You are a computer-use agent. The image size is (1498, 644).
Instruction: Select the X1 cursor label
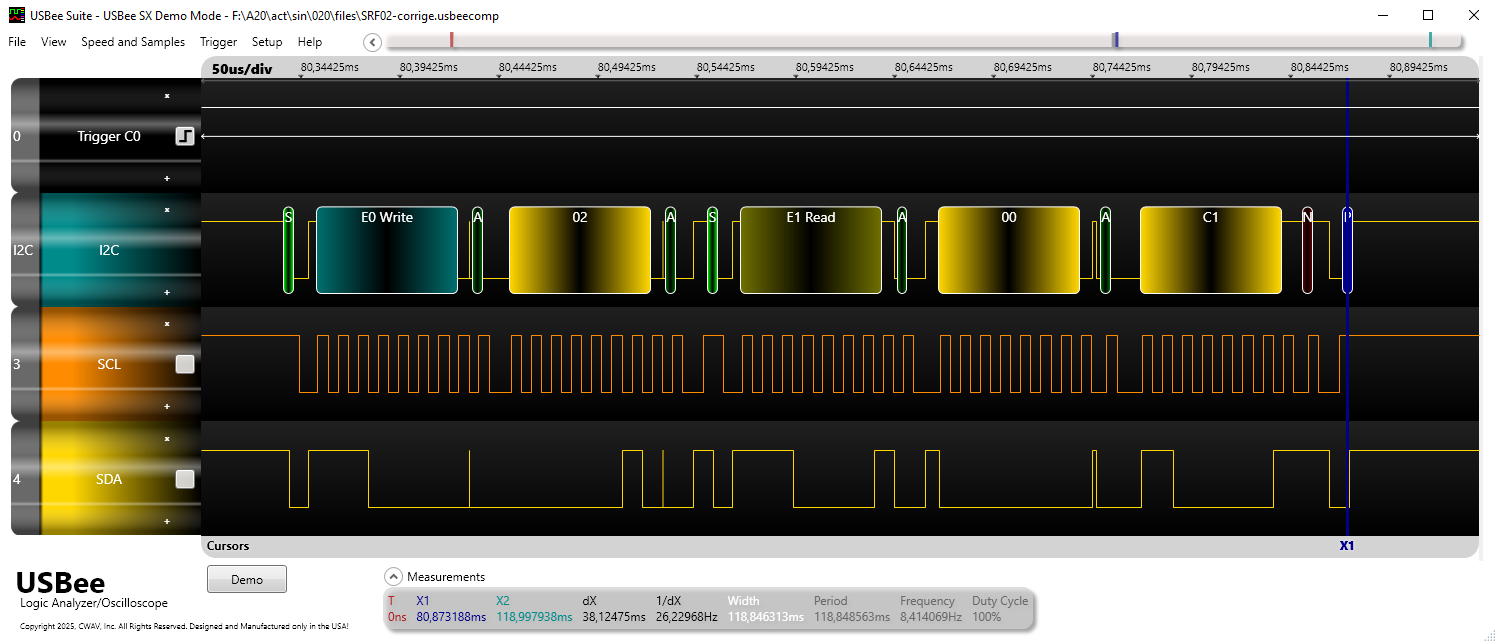pos(1346,546)
